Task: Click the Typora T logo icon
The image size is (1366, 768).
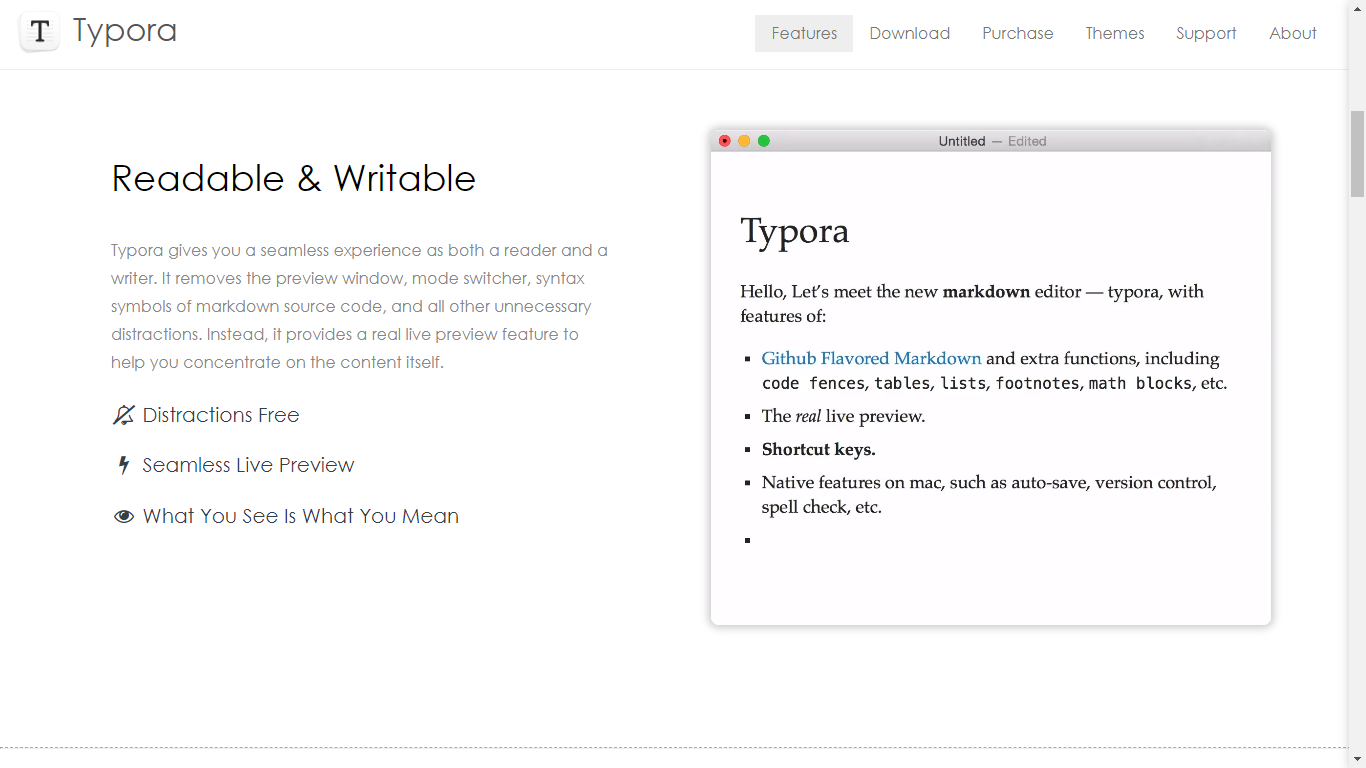Action: [40, 32]
